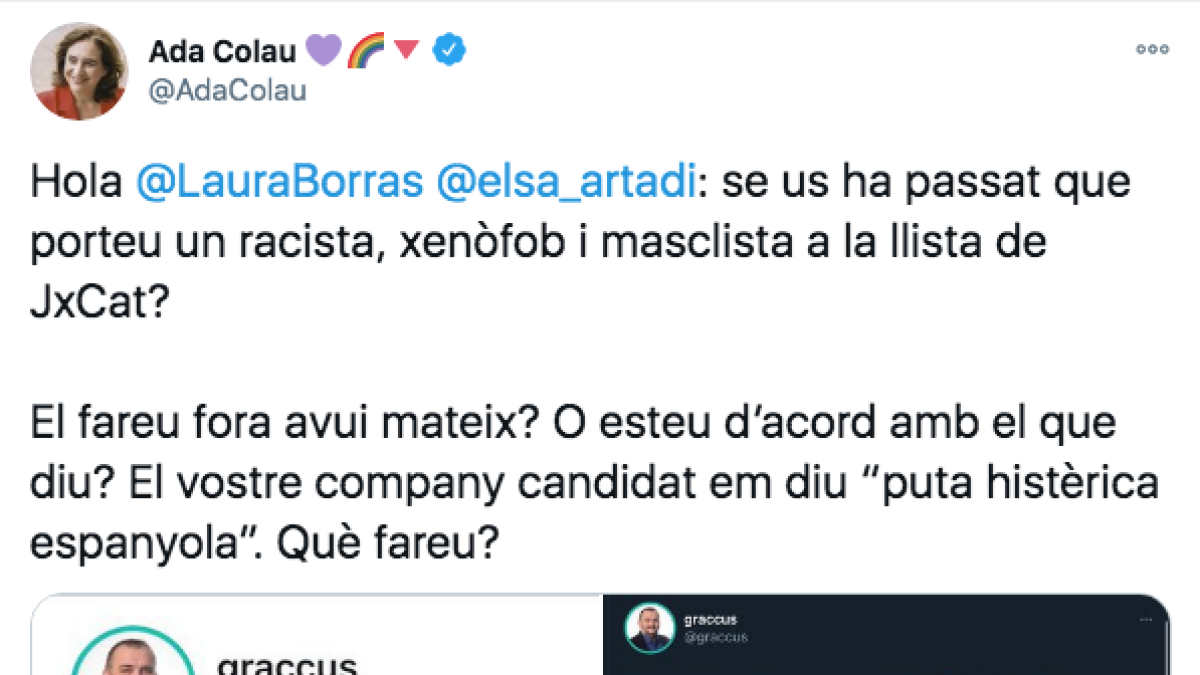Click the purple heart emoji in the display name
1200x675 pixels.
tap(322, 49)
